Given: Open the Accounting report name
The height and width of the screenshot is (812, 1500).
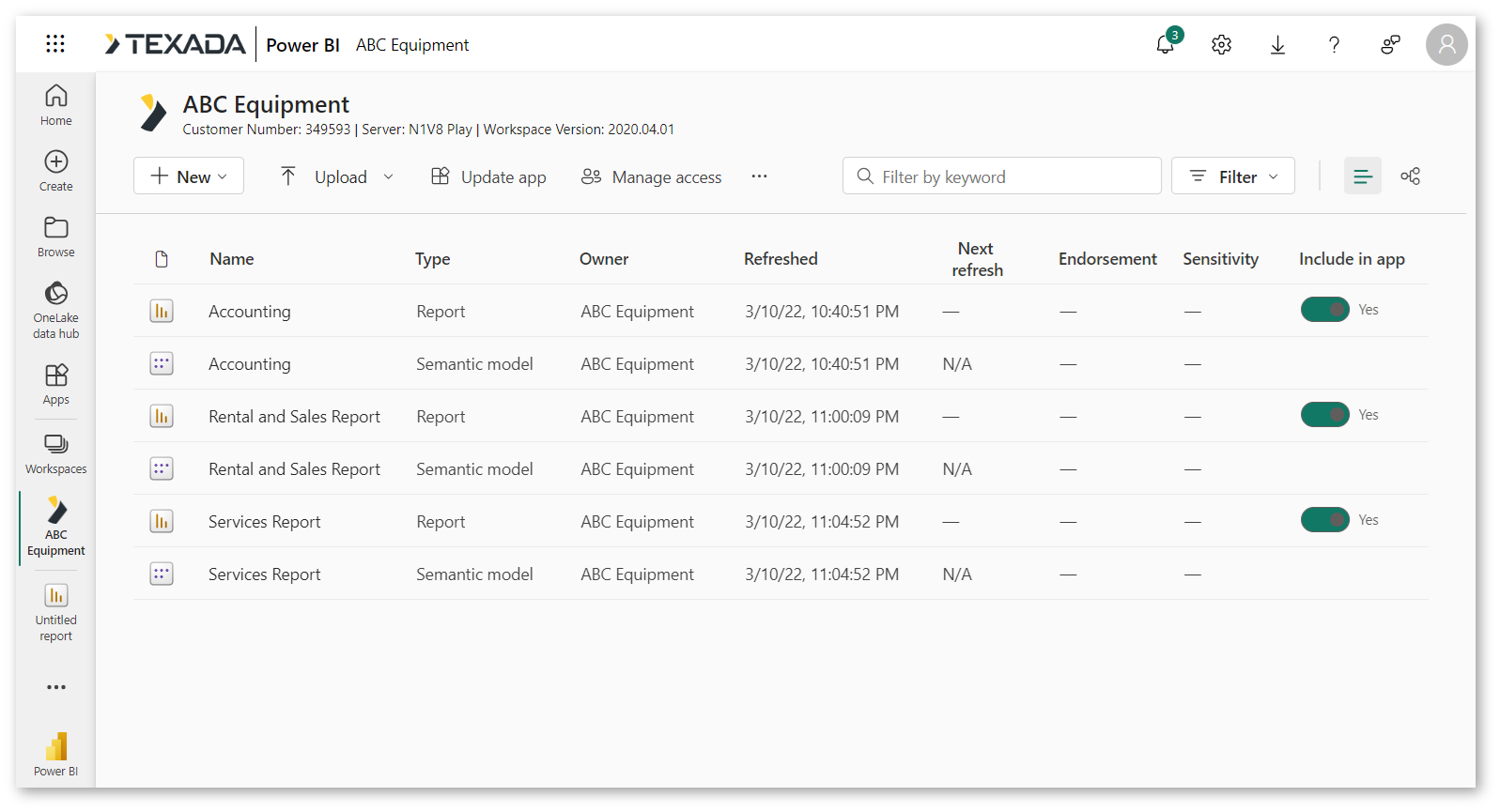Looking at the screenshot, I should tap(250, 312).
